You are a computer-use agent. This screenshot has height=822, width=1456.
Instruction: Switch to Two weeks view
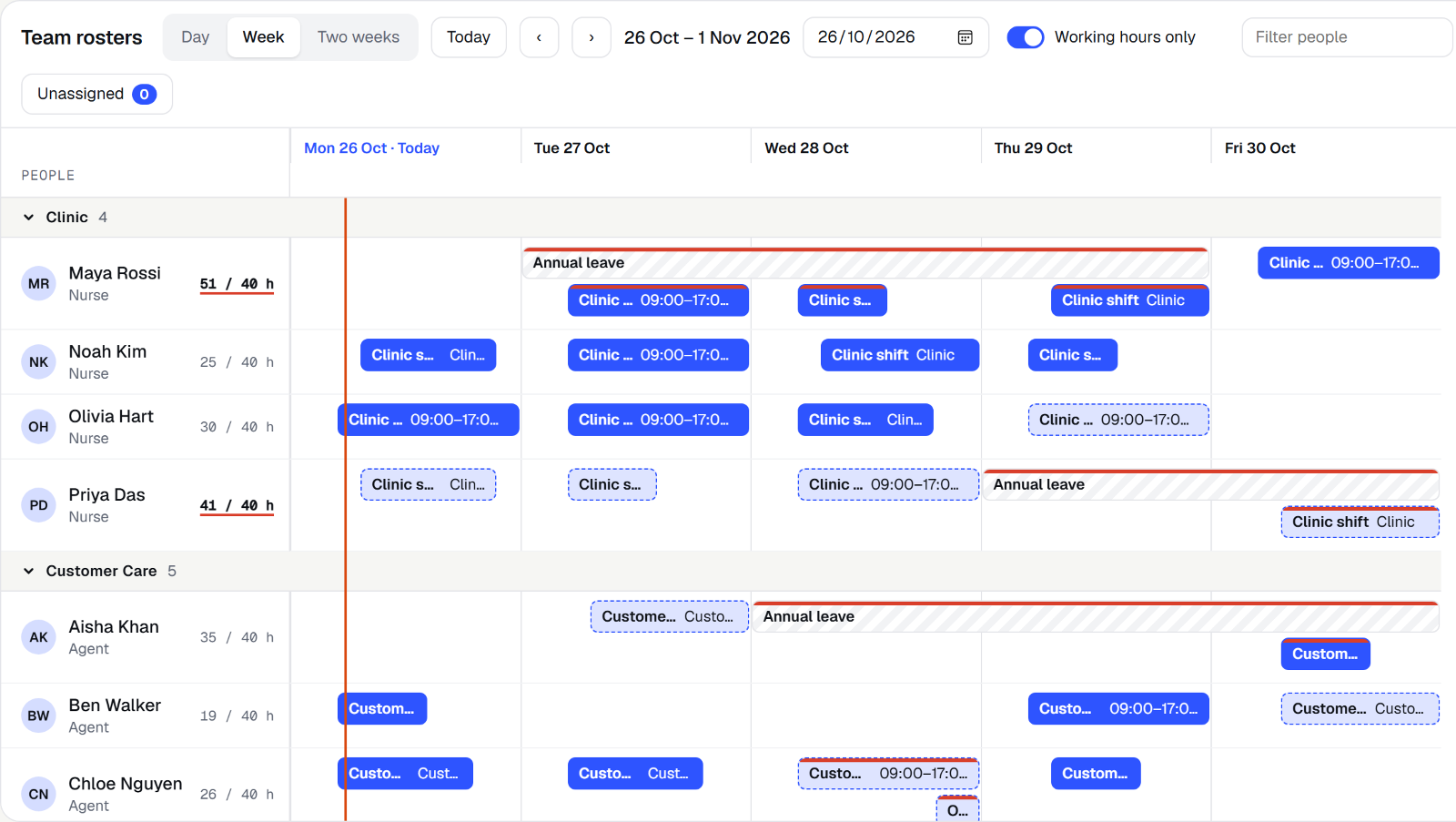coord(359,37)
